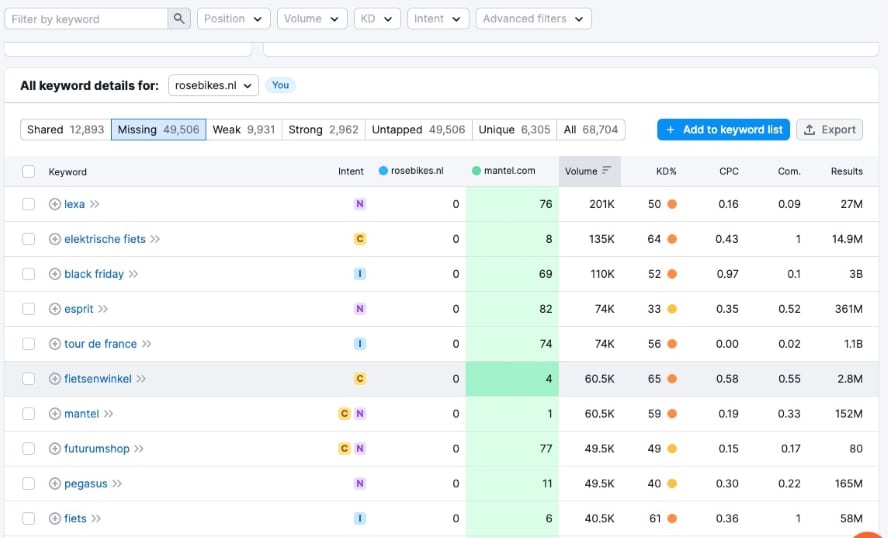888x538 pixels.
Task: Check the fietsenwinkel row checkbox
Action: tap(28, 379)
